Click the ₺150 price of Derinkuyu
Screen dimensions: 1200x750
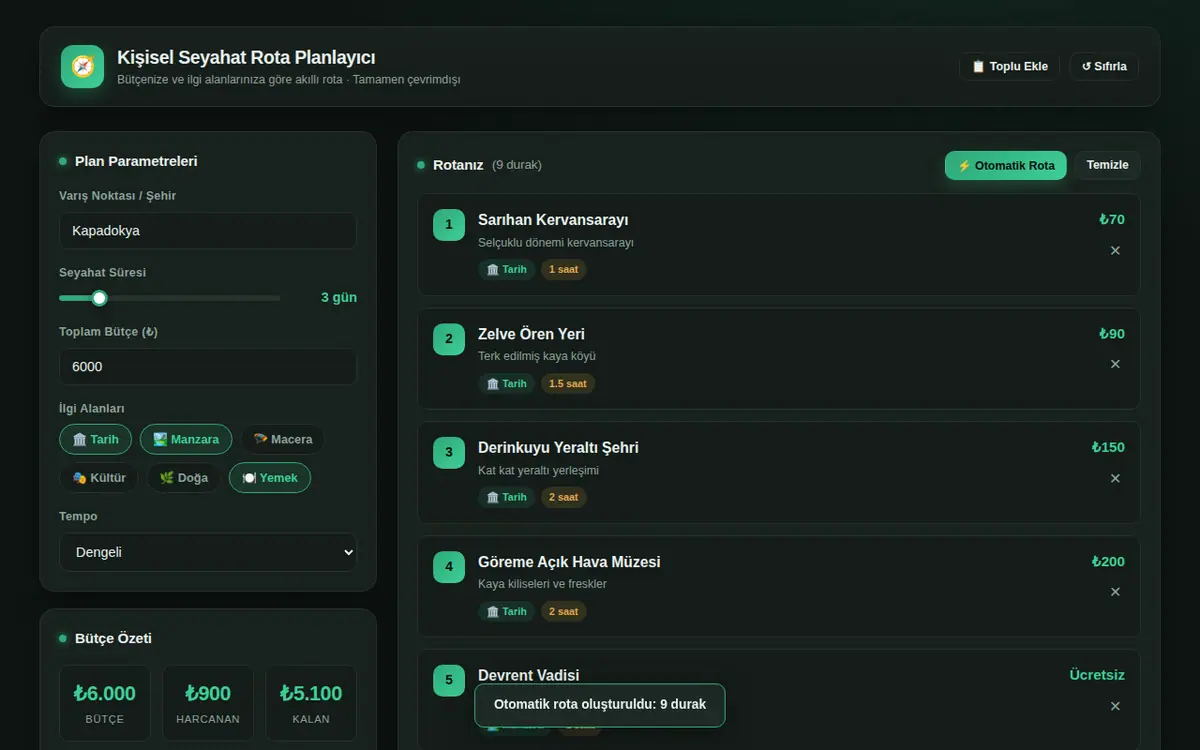[1108, 448]
